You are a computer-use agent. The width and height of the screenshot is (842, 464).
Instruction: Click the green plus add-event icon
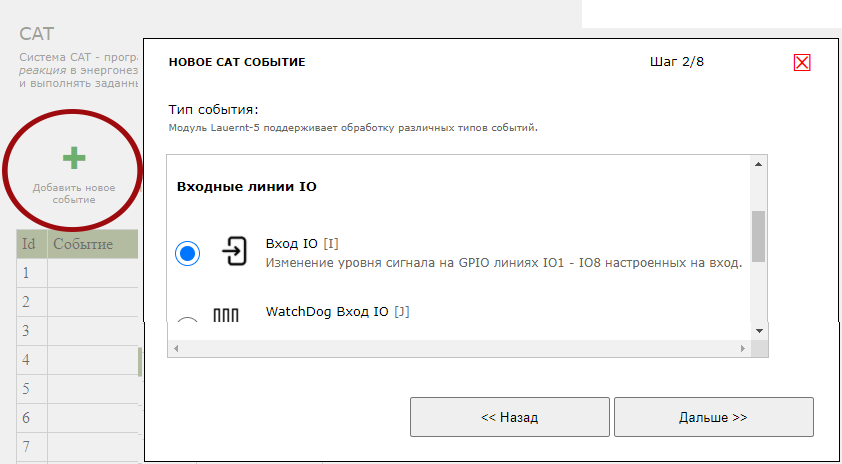pyautogui.click(x=74, y=158)
